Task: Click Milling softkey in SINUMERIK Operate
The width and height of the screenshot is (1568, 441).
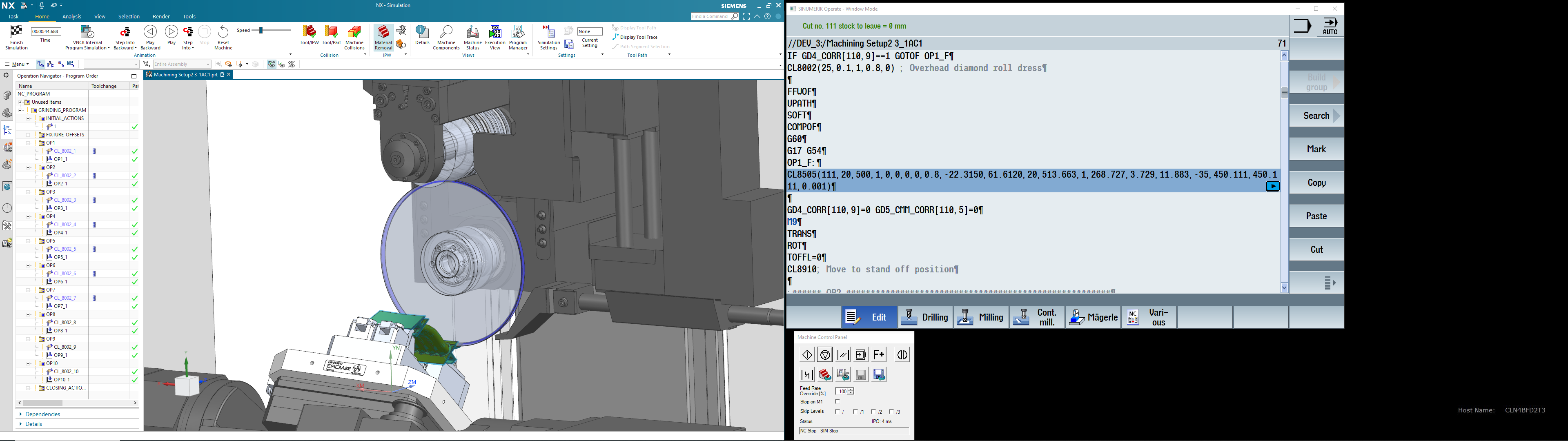Action: 980,317
